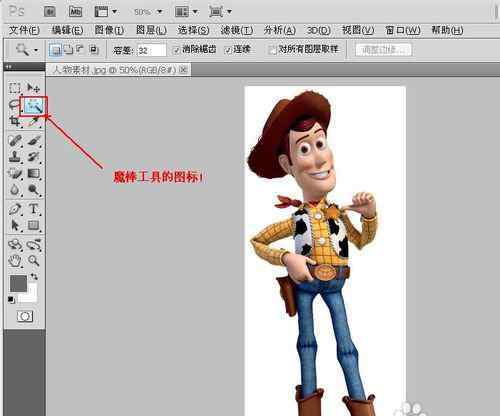Viewport: 500px width, 416px height.
Task: Toggle 消除锯齿 anti-alias checkbox
Action: point(176,50)
